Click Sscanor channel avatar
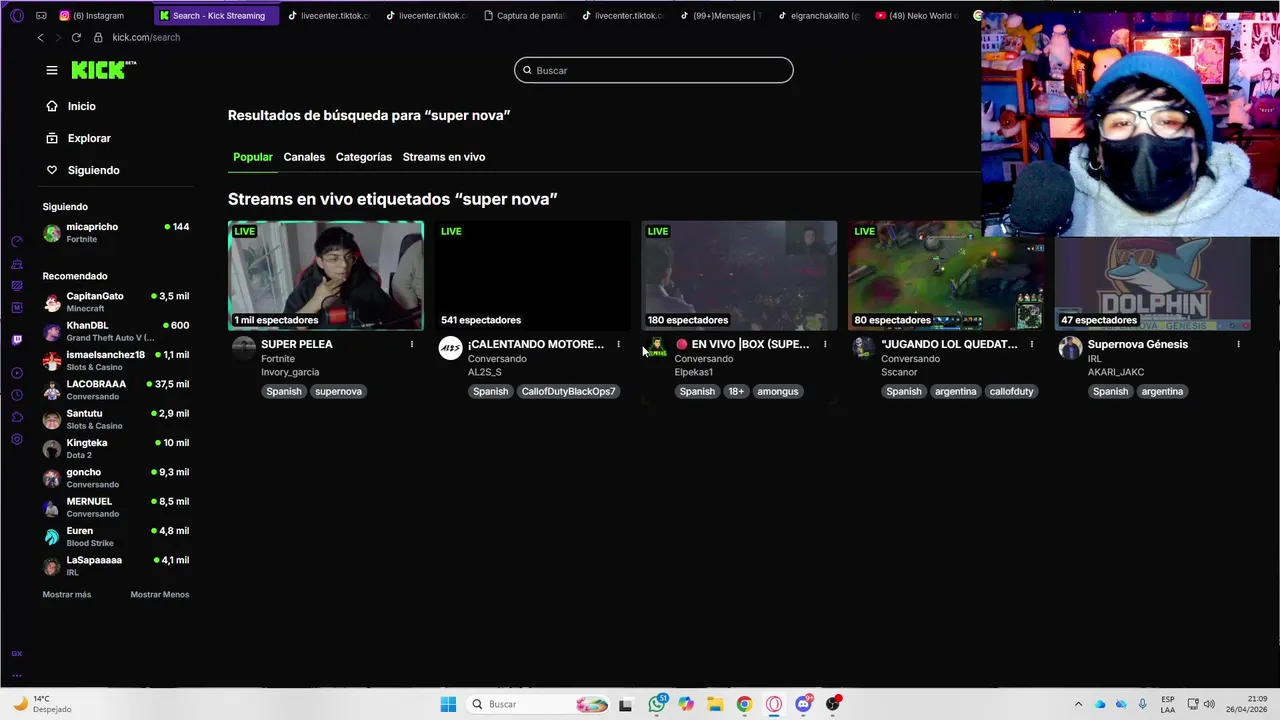The height and width of the screenshot is (720, 1280). coord(864,348)
